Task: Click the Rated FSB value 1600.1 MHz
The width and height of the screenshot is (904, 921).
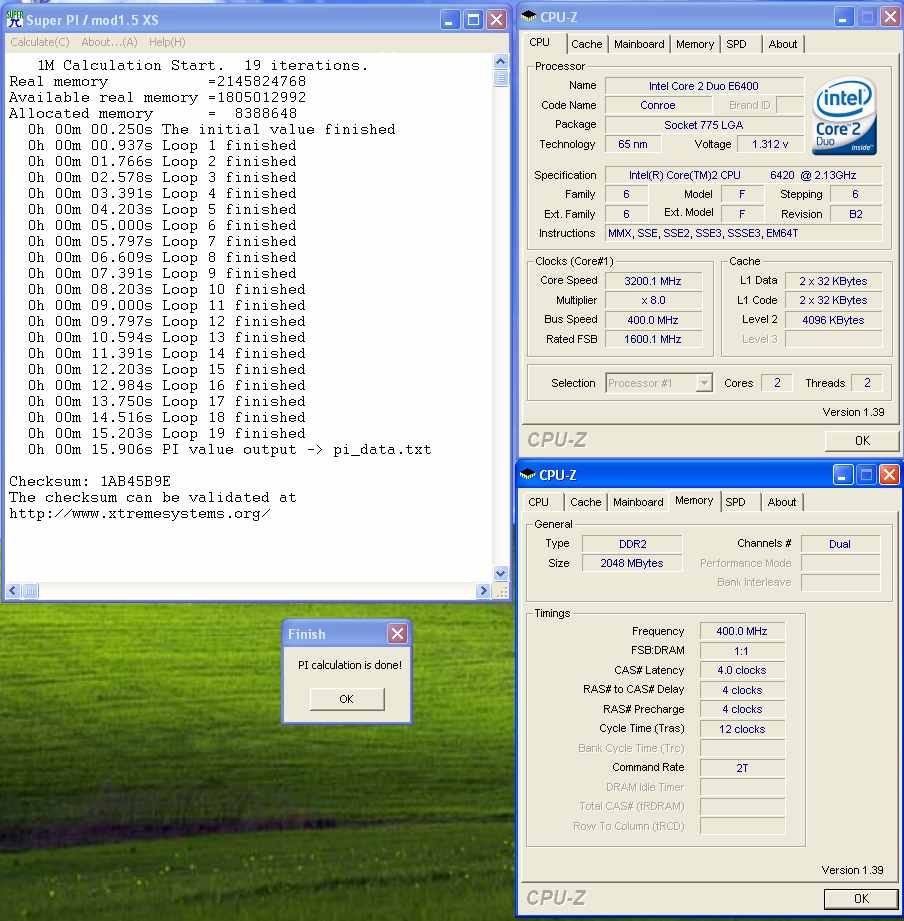Action: pyautogui.click(x=653, y=339)
